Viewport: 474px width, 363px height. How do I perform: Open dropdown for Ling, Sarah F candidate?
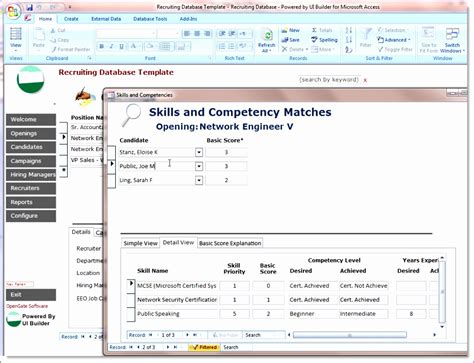(x=199, y=180)
